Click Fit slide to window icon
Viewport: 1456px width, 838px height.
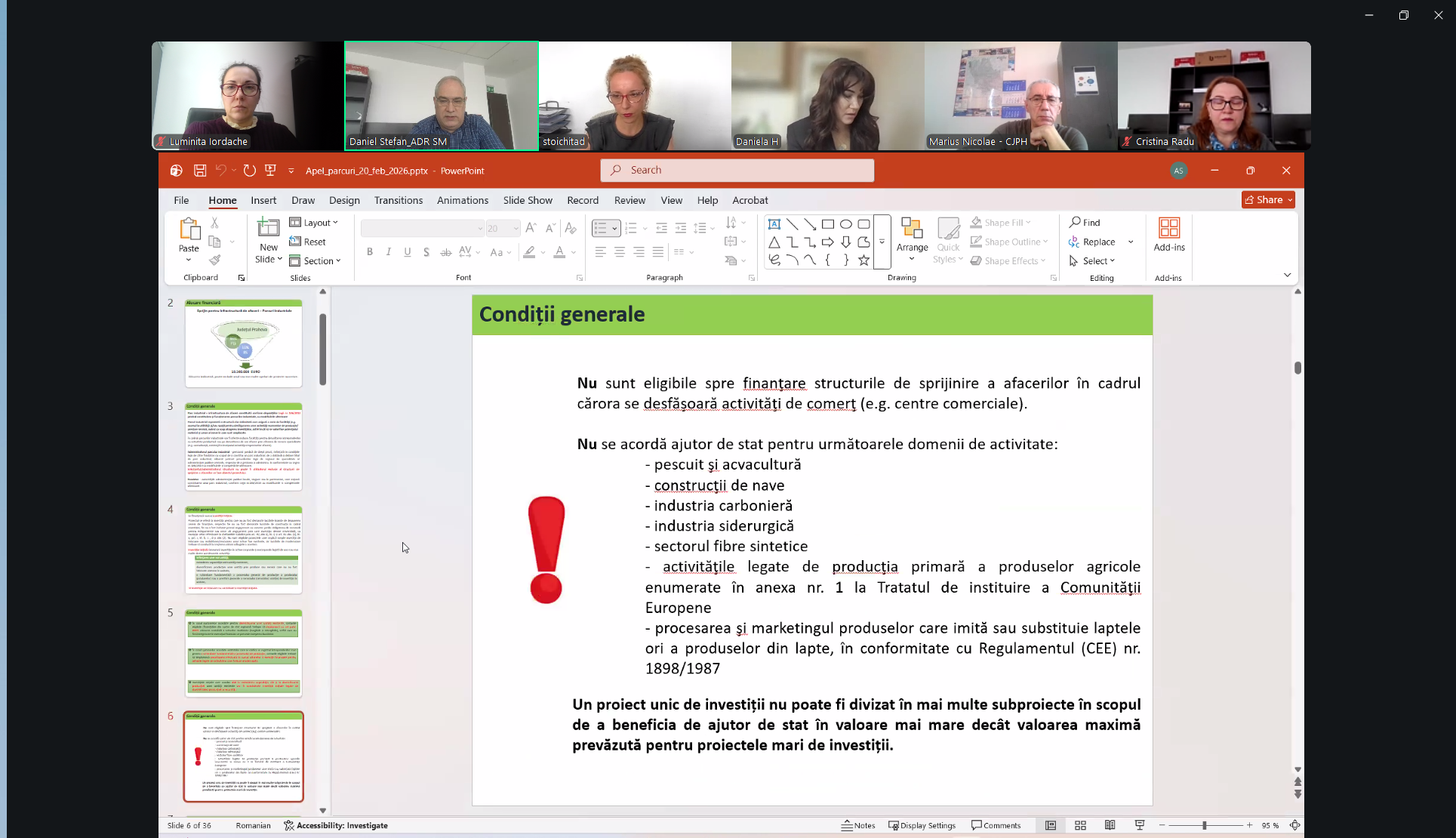[x=1294, y=825]
